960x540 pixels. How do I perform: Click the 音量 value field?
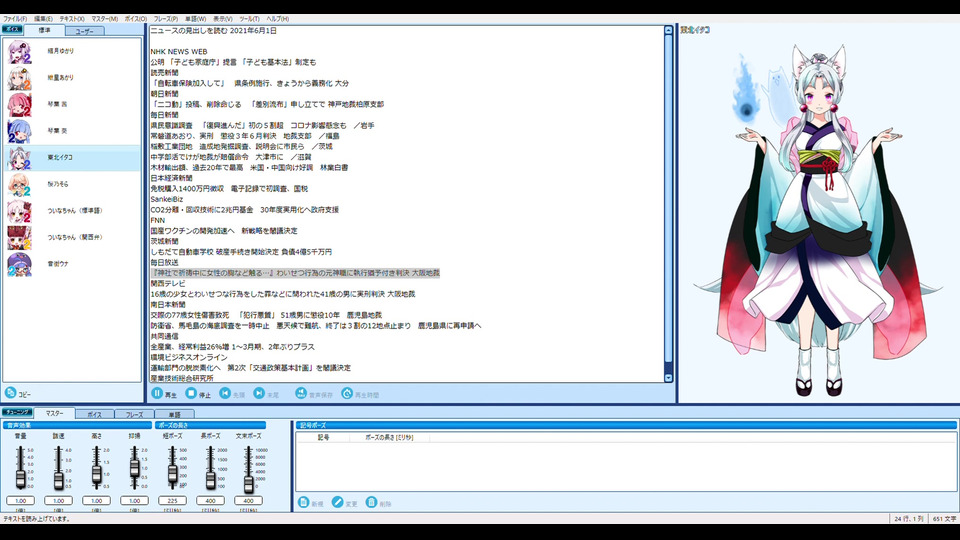tap(20, 500)
